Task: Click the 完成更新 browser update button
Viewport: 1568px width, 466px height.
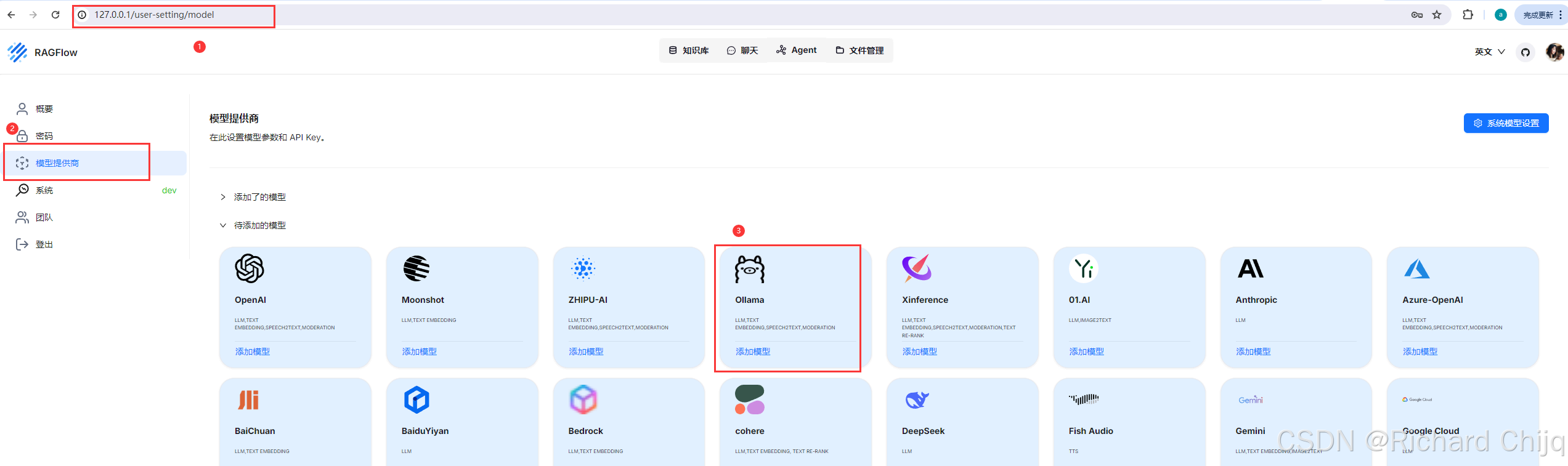Action: pos(1542,15)
